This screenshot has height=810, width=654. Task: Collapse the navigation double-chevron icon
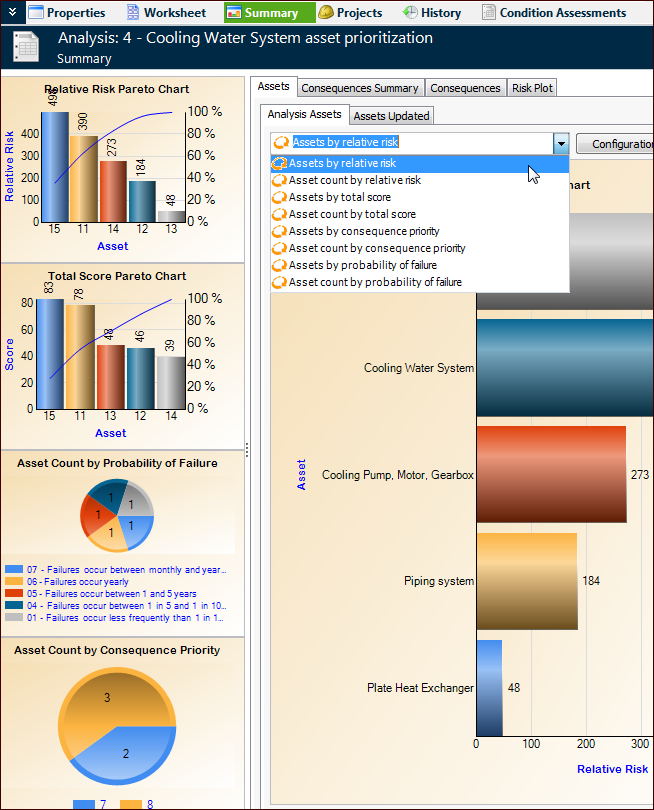[x=12, y=12]
